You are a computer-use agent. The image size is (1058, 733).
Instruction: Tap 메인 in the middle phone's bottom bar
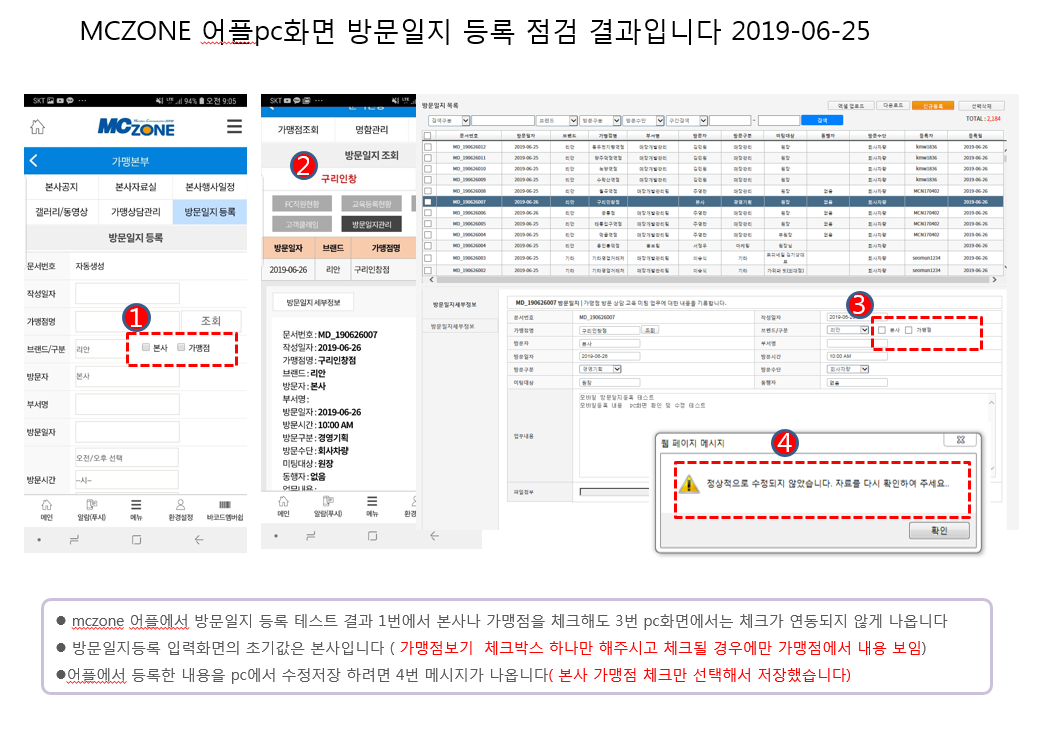point(283,507)
